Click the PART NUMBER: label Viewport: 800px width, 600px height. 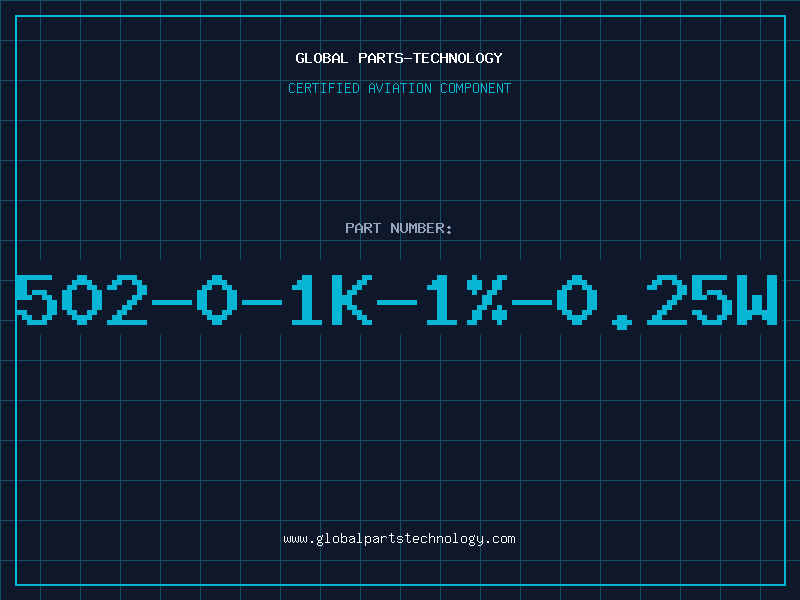tap(399, 228)
